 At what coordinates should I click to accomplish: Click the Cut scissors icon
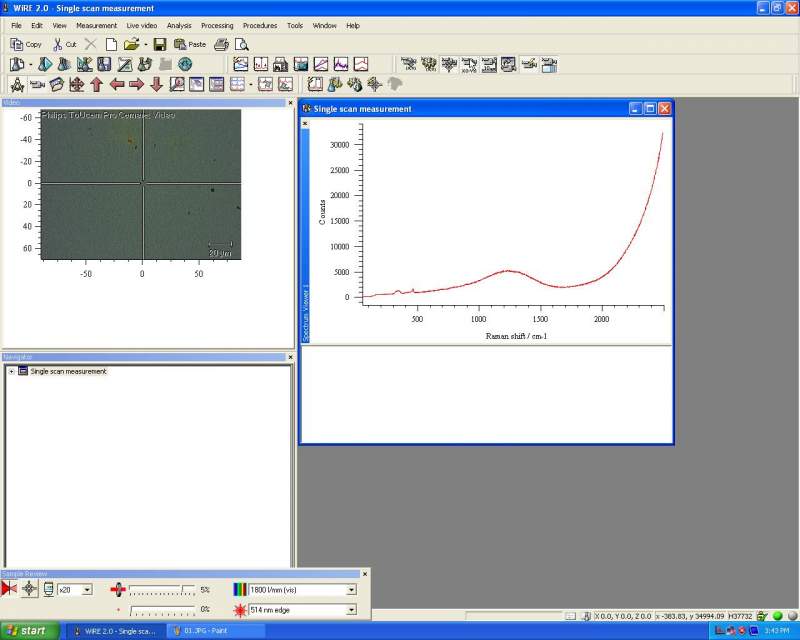(58, 44)
